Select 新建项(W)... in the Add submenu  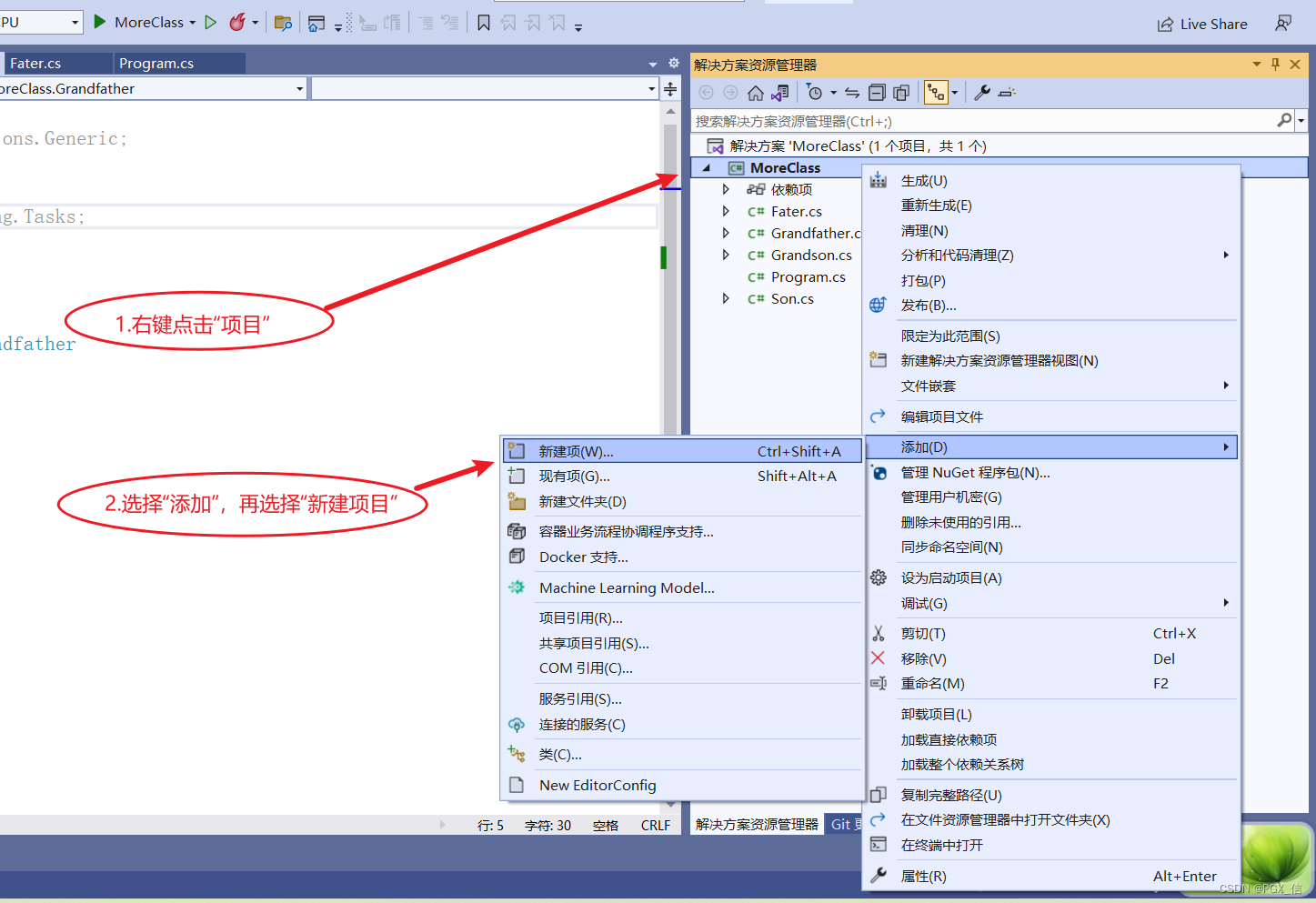tap(682, 451)
